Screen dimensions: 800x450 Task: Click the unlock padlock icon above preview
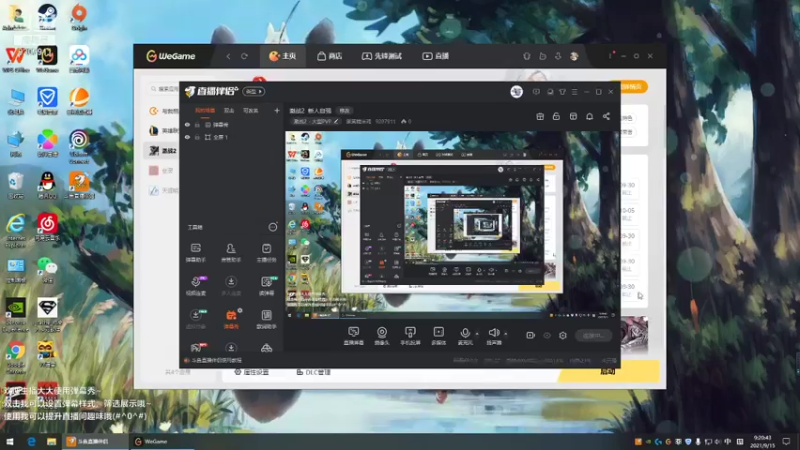556,116
